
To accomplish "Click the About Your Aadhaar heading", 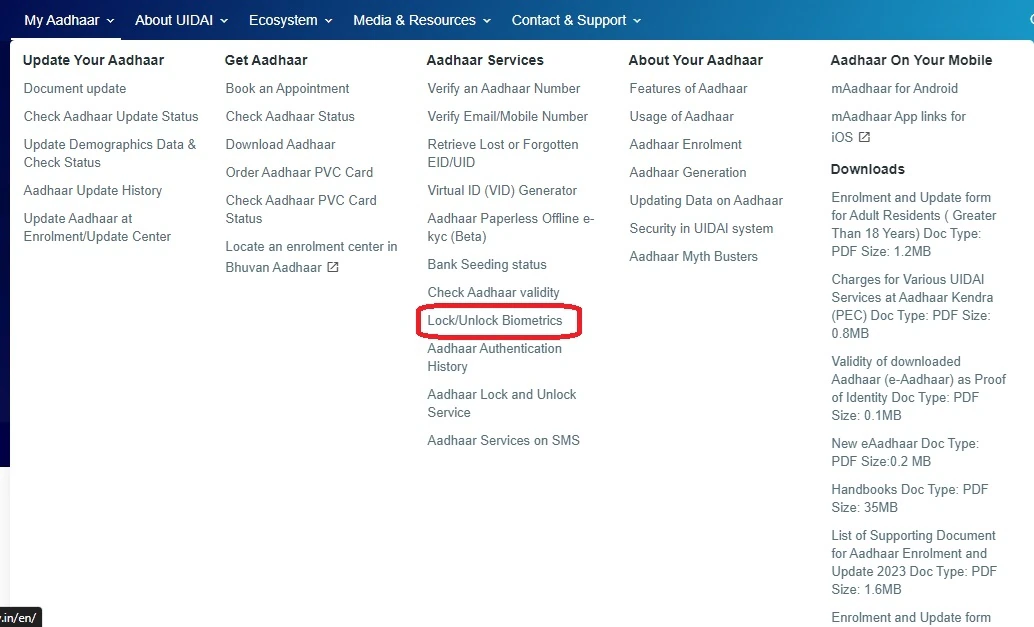I will tap(695, 60).
